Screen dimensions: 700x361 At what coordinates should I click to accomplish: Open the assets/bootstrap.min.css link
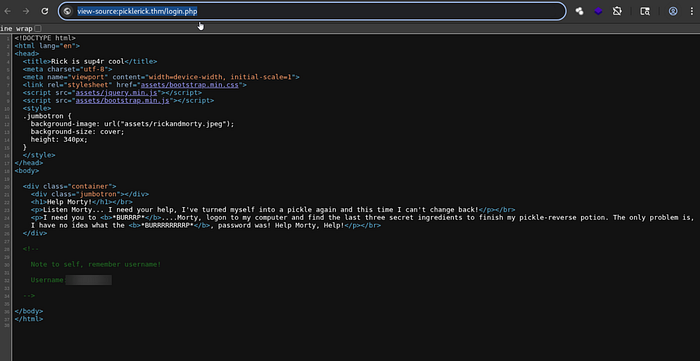point(190,85)
